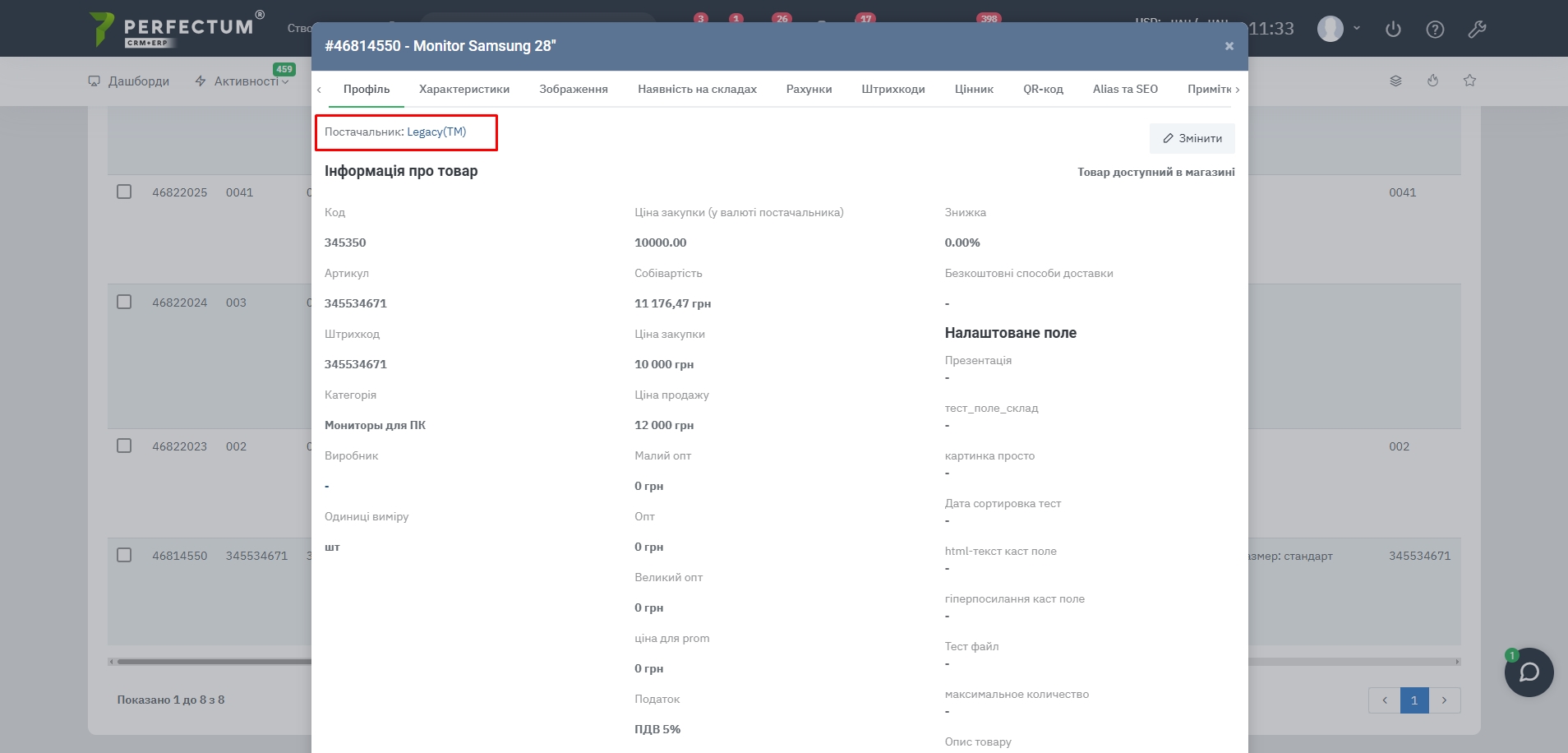Click the flame icon in toolbar
Screen dimensions: 1568x753
(1432, 81)
